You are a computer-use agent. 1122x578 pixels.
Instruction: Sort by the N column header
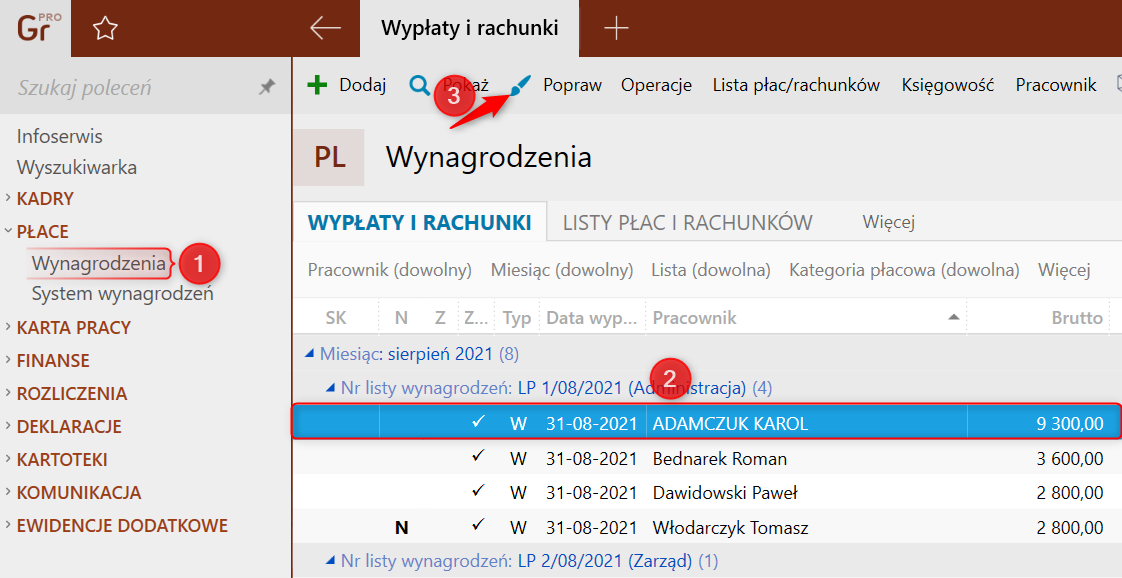pyautogui.click(x=401, y=318)
